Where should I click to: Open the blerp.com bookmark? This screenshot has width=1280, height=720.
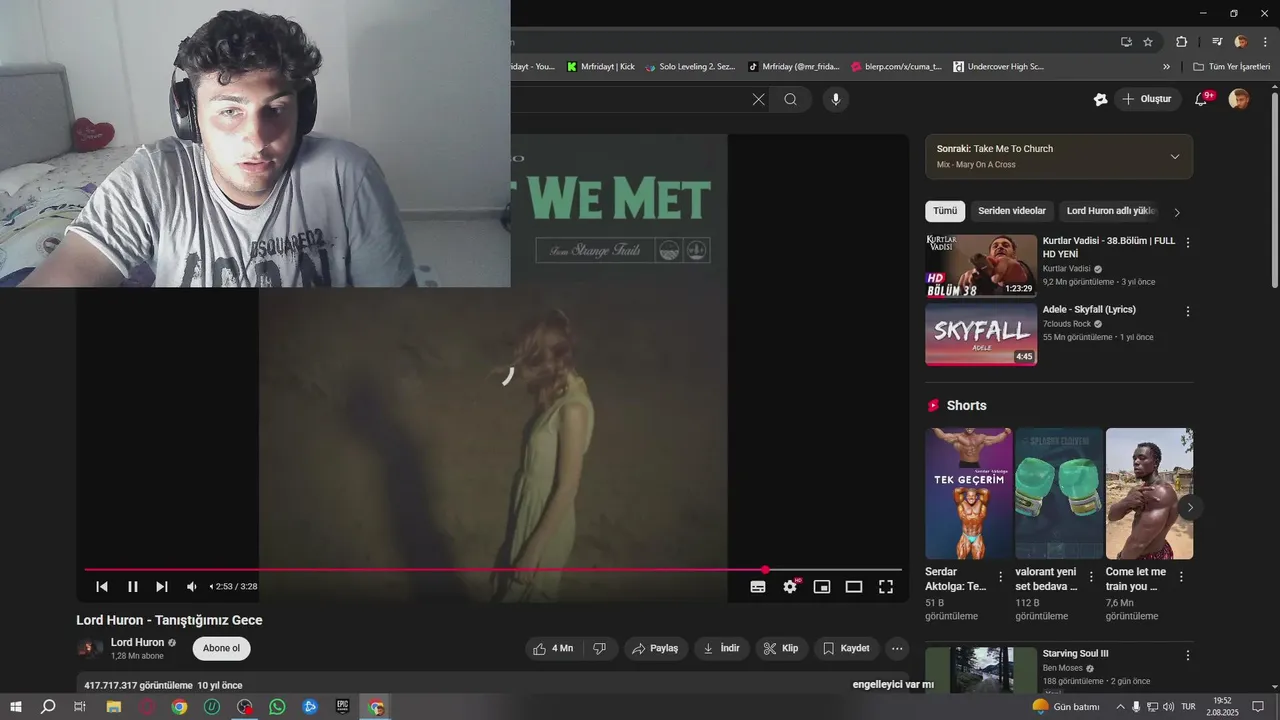click(897, 67)
